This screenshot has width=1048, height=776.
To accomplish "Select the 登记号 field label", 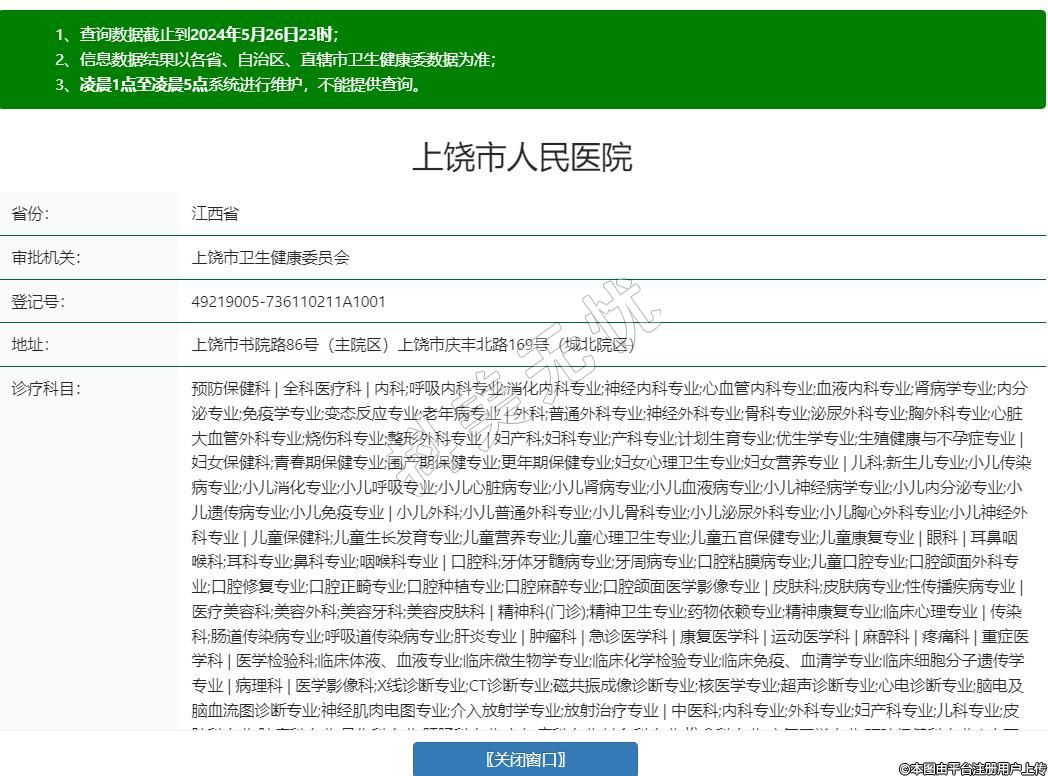I will 37,301.
